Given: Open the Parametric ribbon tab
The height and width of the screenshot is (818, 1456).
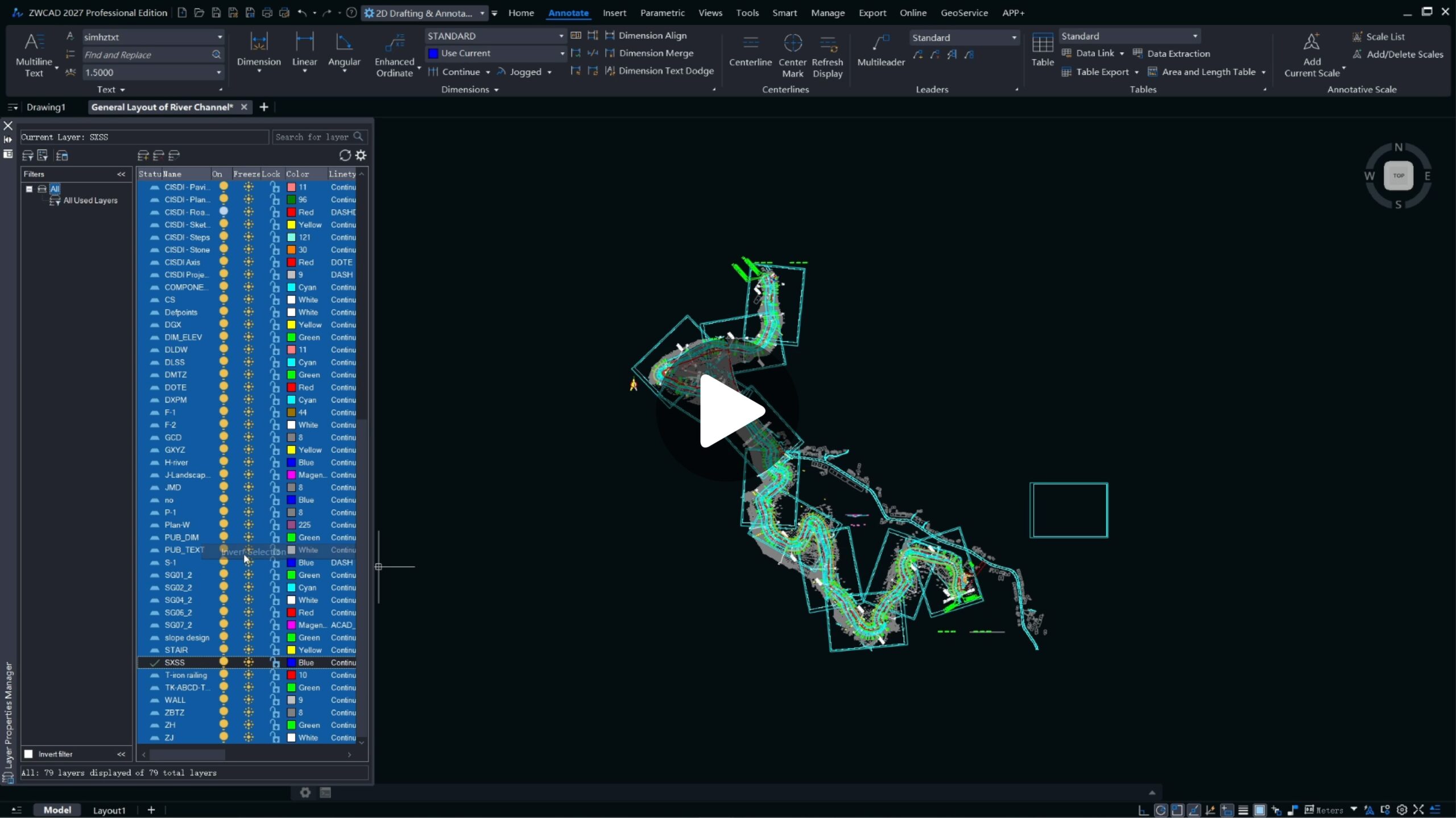Looking at the screenshot, I should coord(662,13).
